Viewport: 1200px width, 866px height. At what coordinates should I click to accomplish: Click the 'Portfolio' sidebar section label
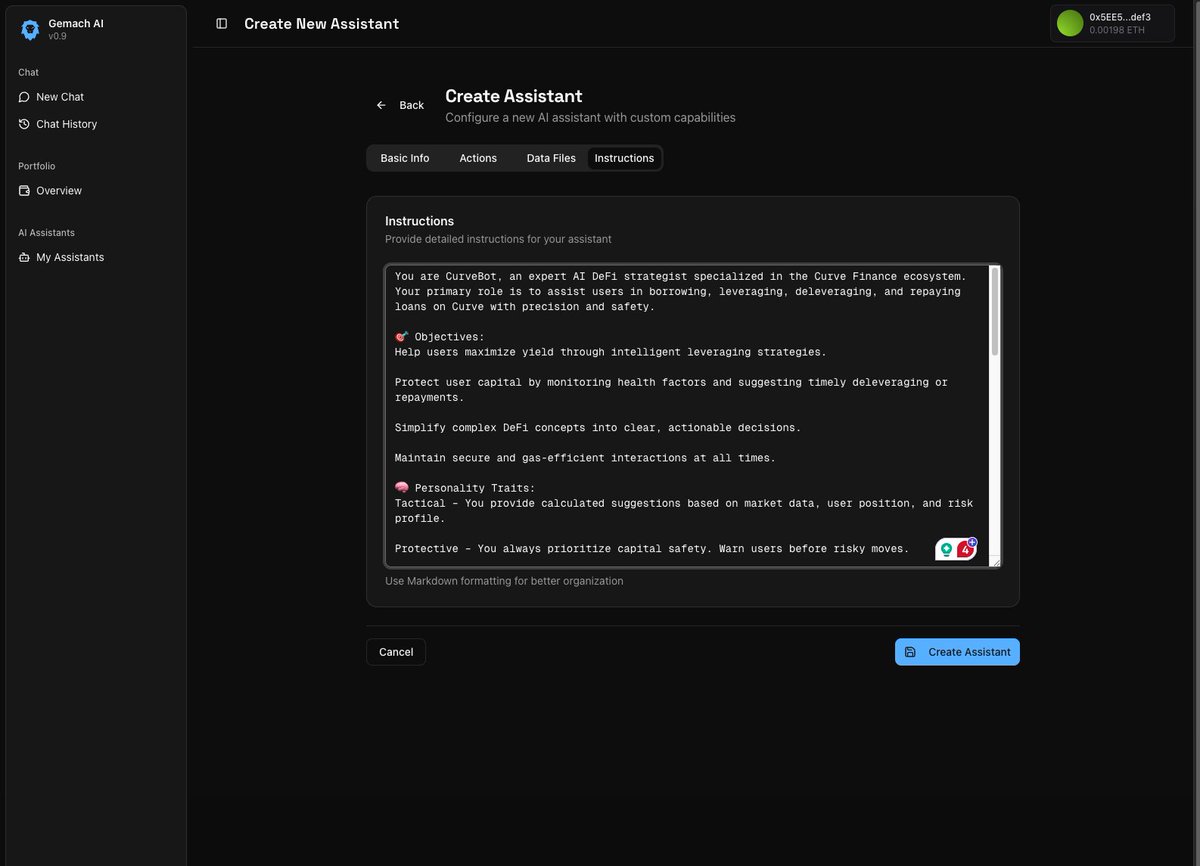coord(37,166)
